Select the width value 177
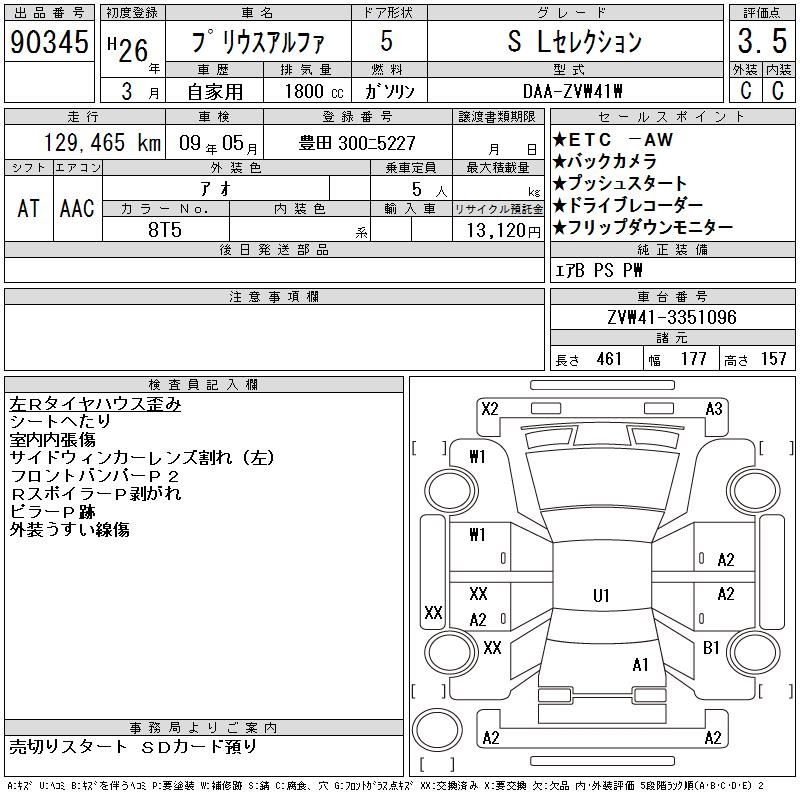 pos(693,359)
